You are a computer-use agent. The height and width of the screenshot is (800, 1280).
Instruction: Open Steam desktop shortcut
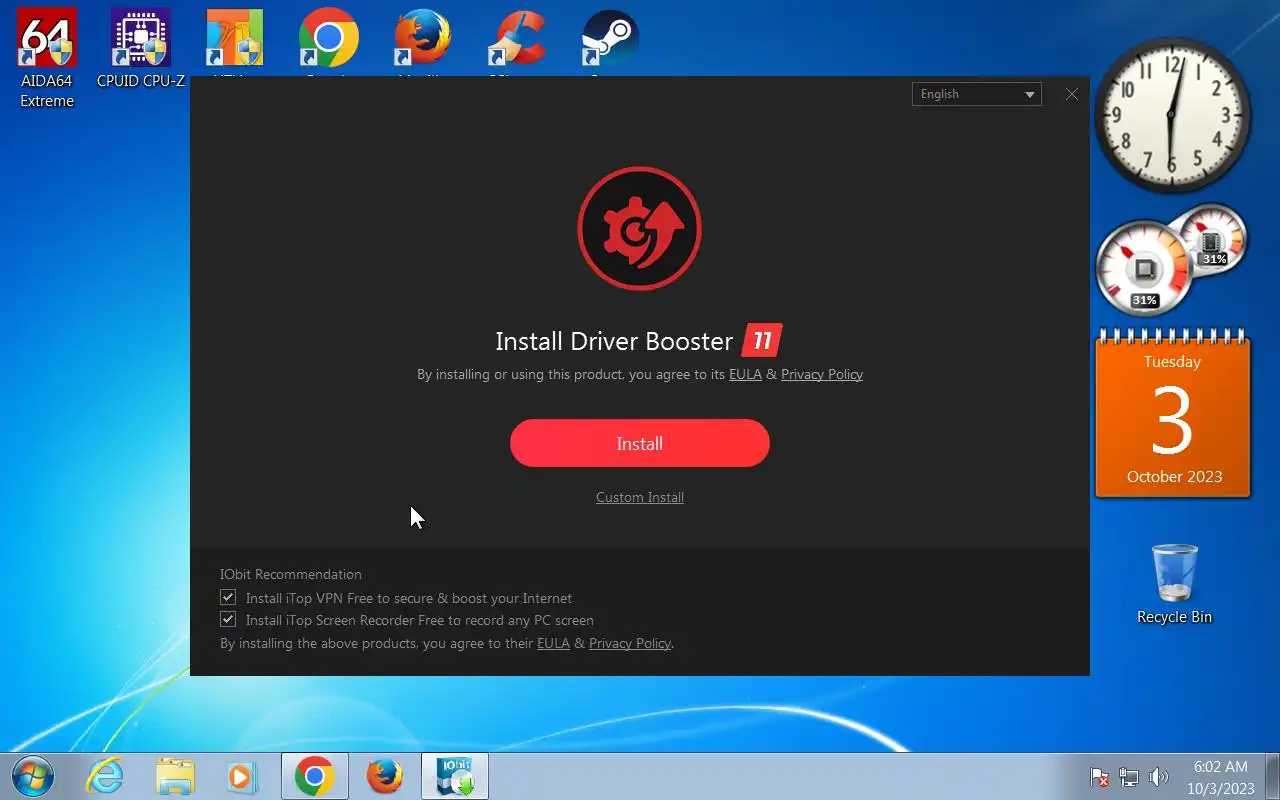pos(610,42)
